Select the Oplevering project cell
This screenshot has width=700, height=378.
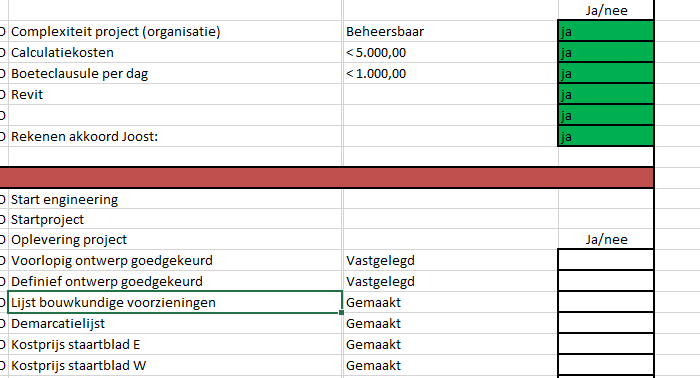[x=175, y=240]
